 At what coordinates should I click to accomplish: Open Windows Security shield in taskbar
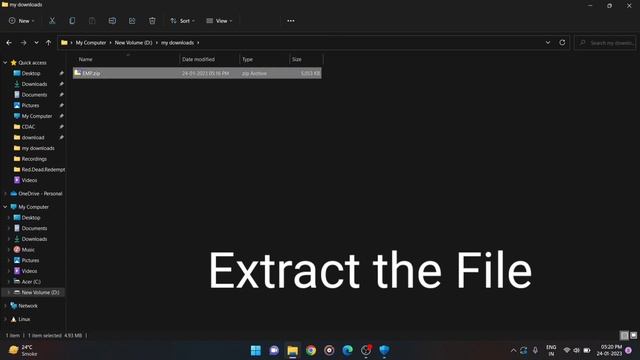click(x=384, y=350)
